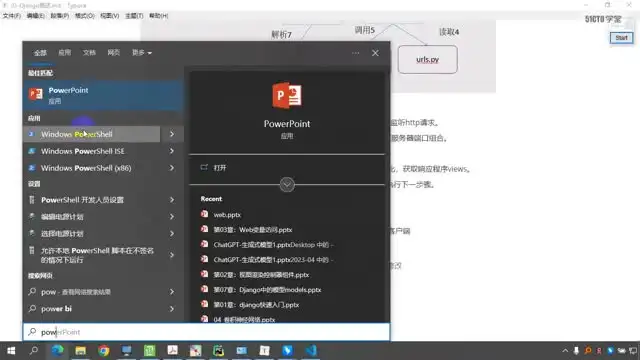The width and height of the screenshot is (640, 360).
Task: Open Typora's 帮助(H) menu
Action: (x=158, y=16)
